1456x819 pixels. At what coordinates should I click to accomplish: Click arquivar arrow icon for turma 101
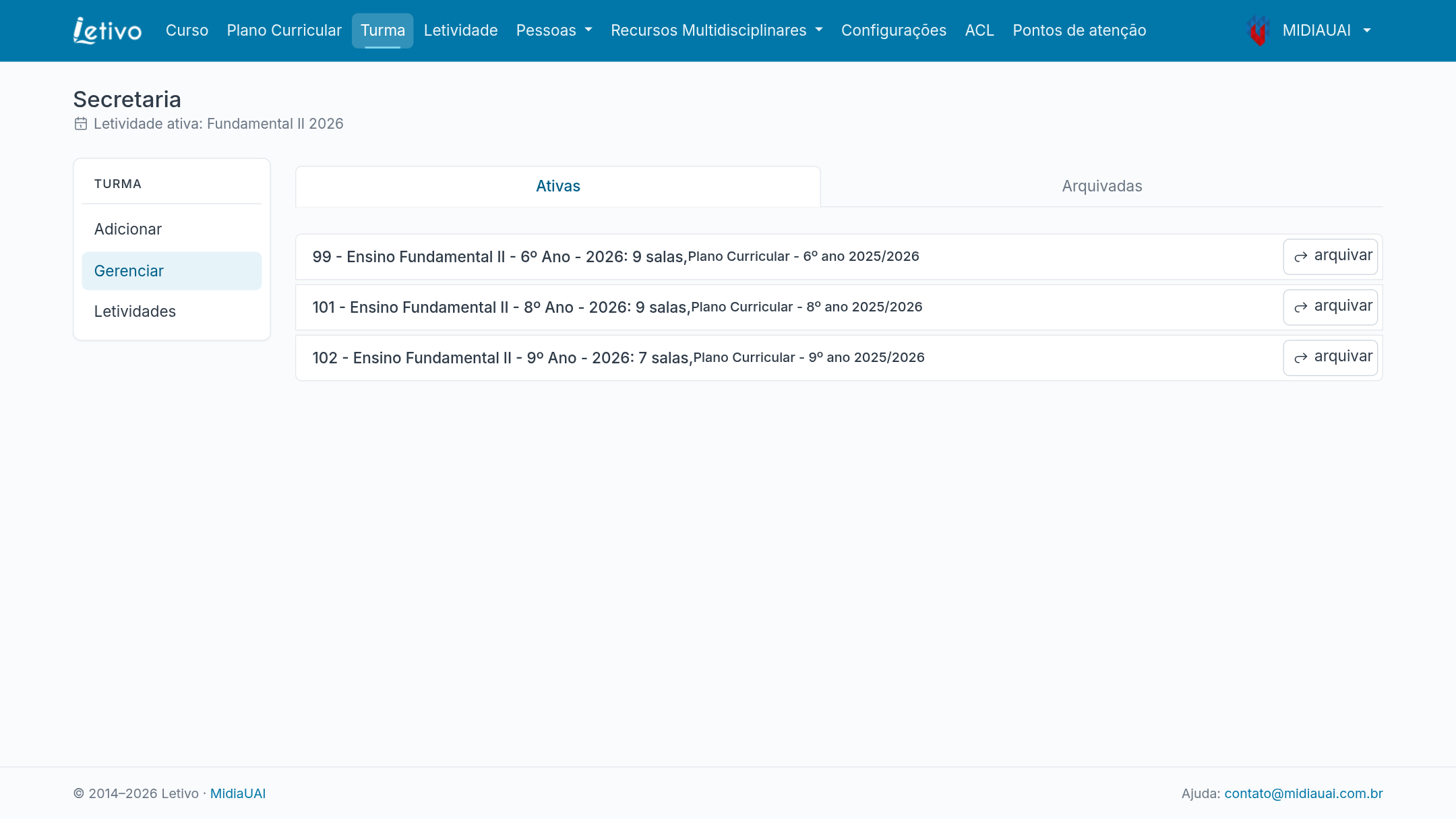tap(1301, 307)
